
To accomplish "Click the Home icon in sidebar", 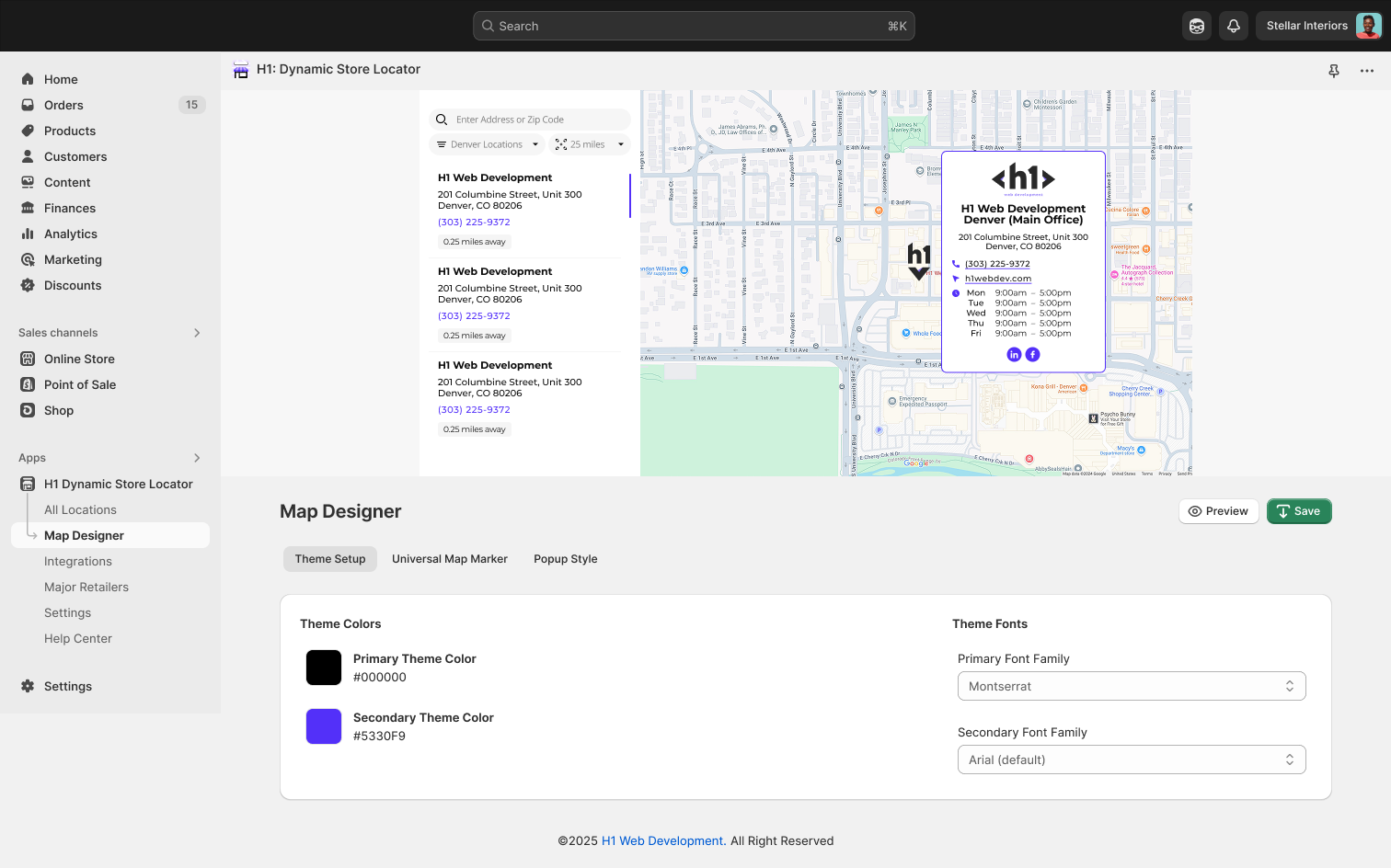I will pyautogui.click(x=28, y=79).
